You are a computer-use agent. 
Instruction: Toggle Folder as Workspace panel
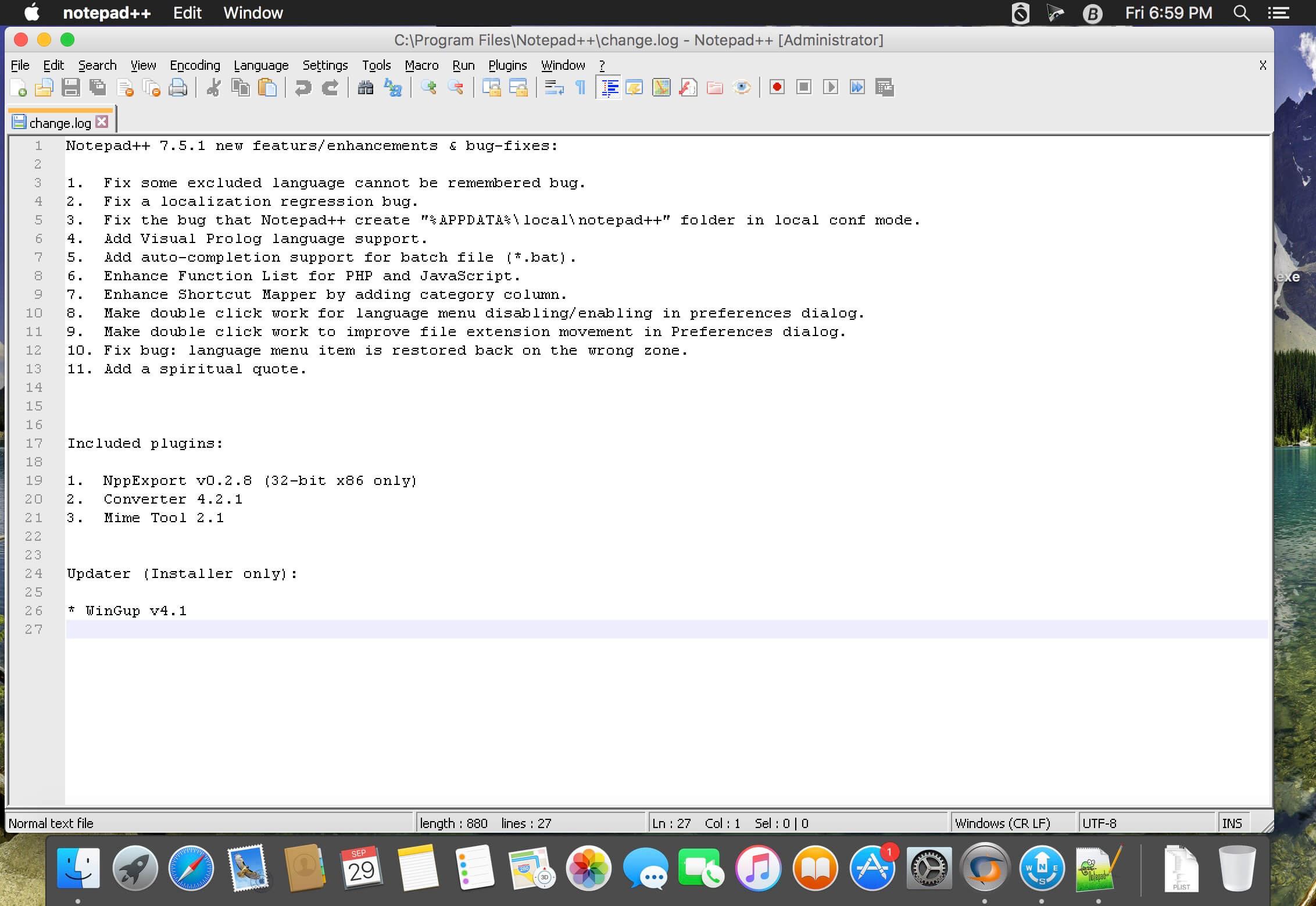[715, 88]
